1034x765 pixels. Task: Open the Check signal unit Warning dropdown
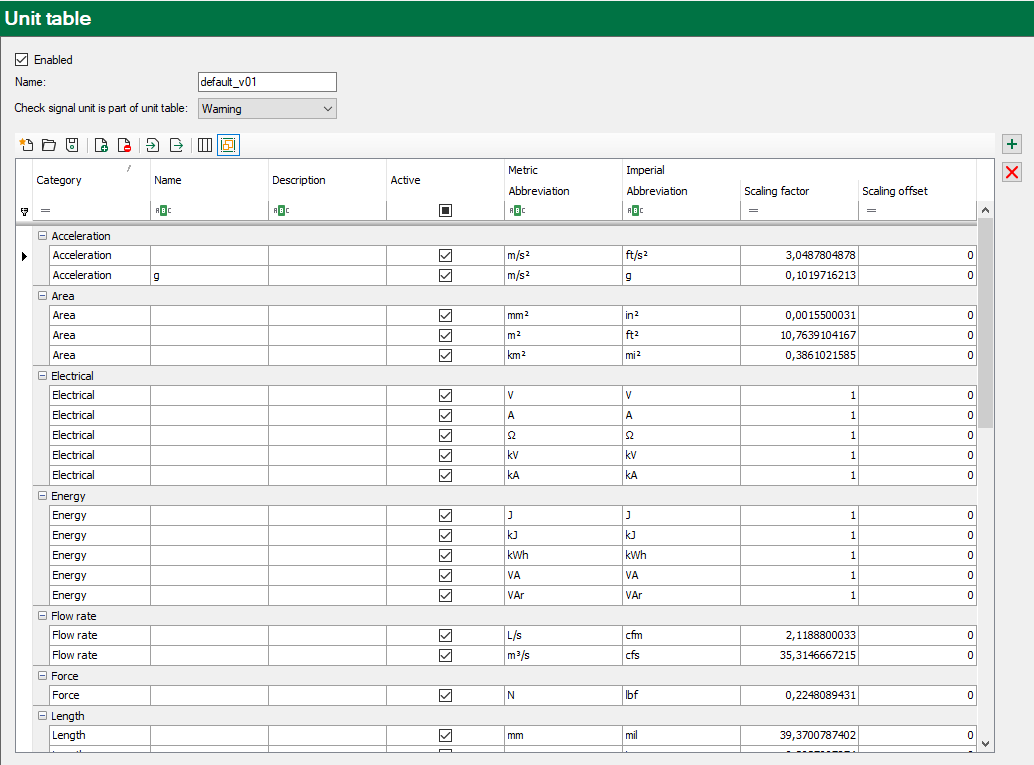click(267, 108)
